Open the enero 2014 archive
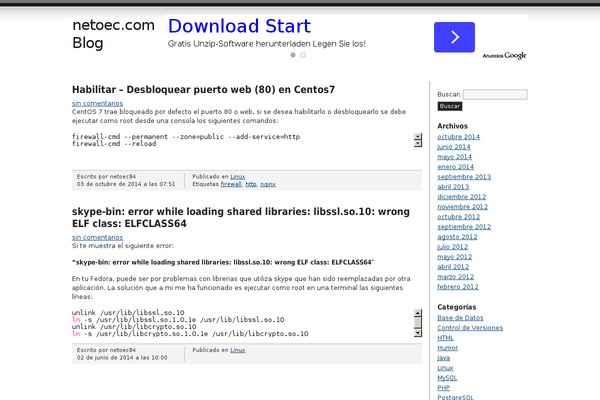This screenshot has height=400, width=600. click(455, 167)
